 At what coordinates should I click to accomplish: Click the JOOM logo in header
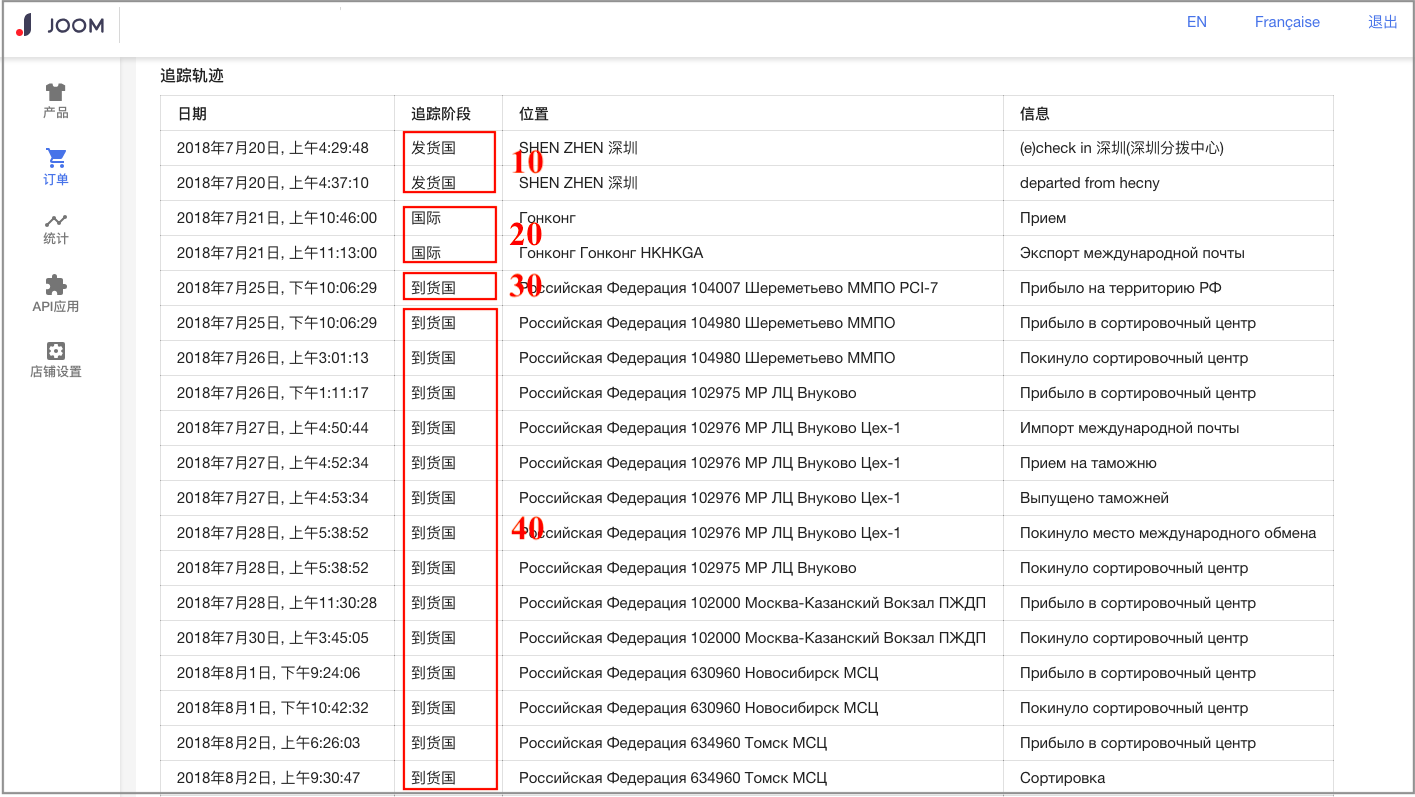click(x=60, y=26)
